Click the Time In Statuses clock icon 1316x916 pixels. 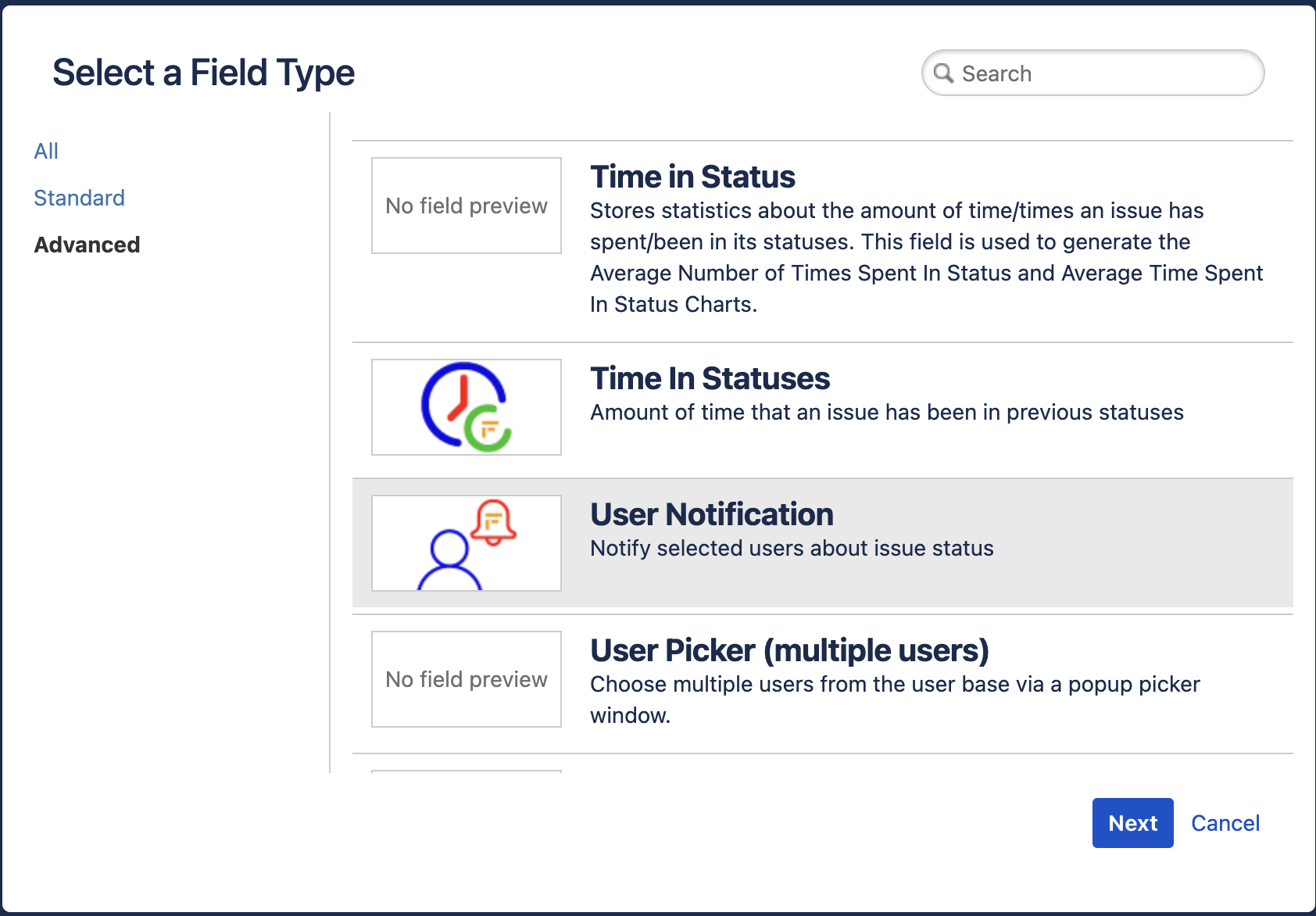coord(466,406)
